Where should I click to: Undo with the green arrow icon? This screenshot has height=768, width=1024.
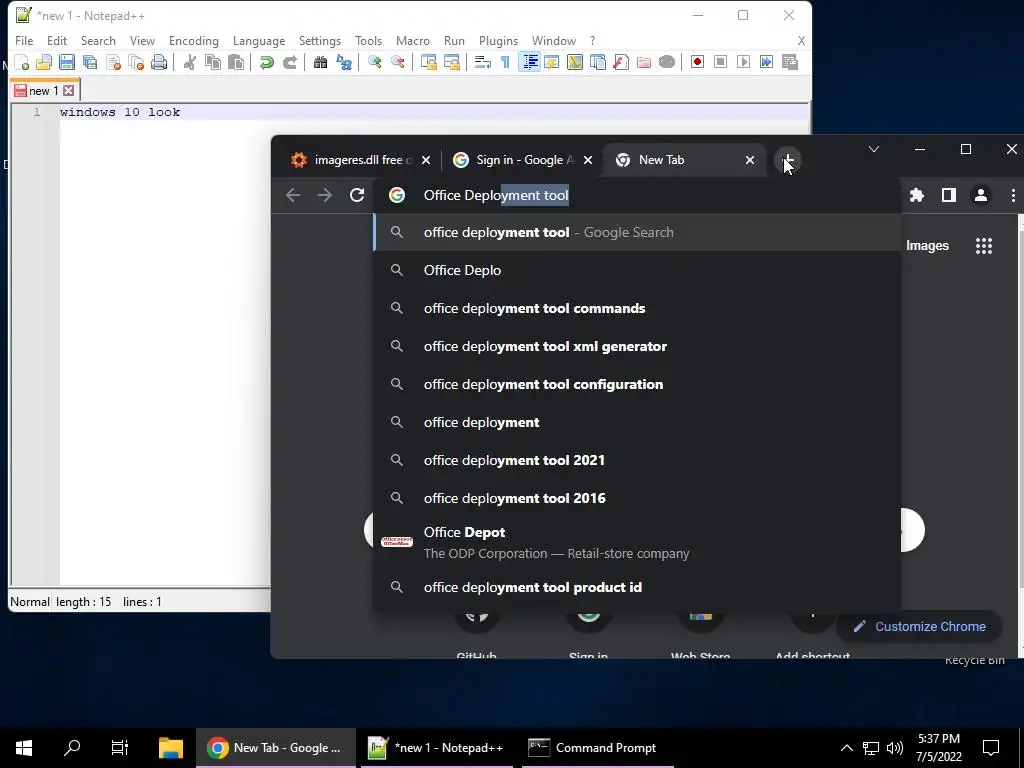[x=266, y=62]
